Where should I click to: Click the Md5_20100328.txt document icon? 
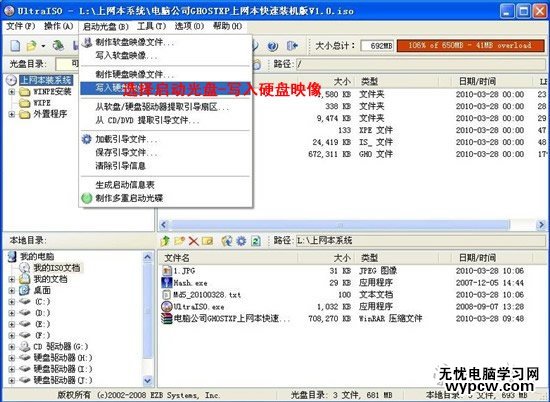tap(167, 294)
